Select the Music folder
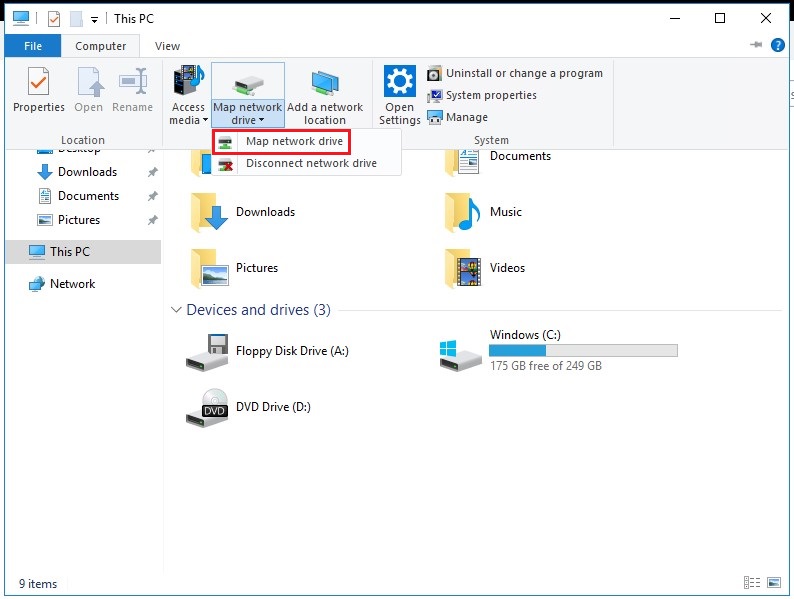The height and width of the screenshot is (599, 794). click(483, 212)
